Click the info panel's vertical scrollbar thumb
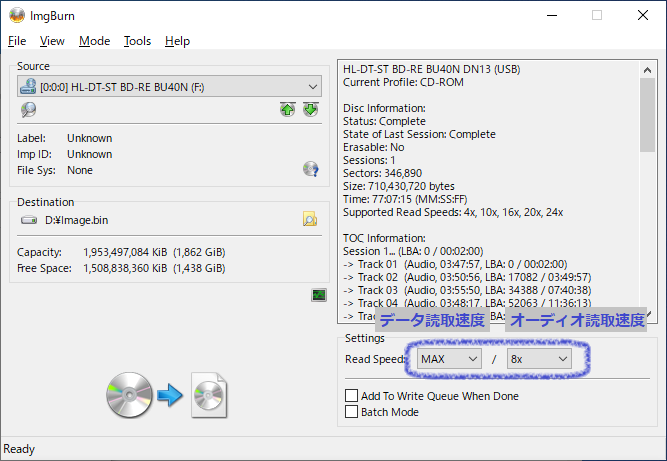667x461 pixels. [x=647, y=115]
